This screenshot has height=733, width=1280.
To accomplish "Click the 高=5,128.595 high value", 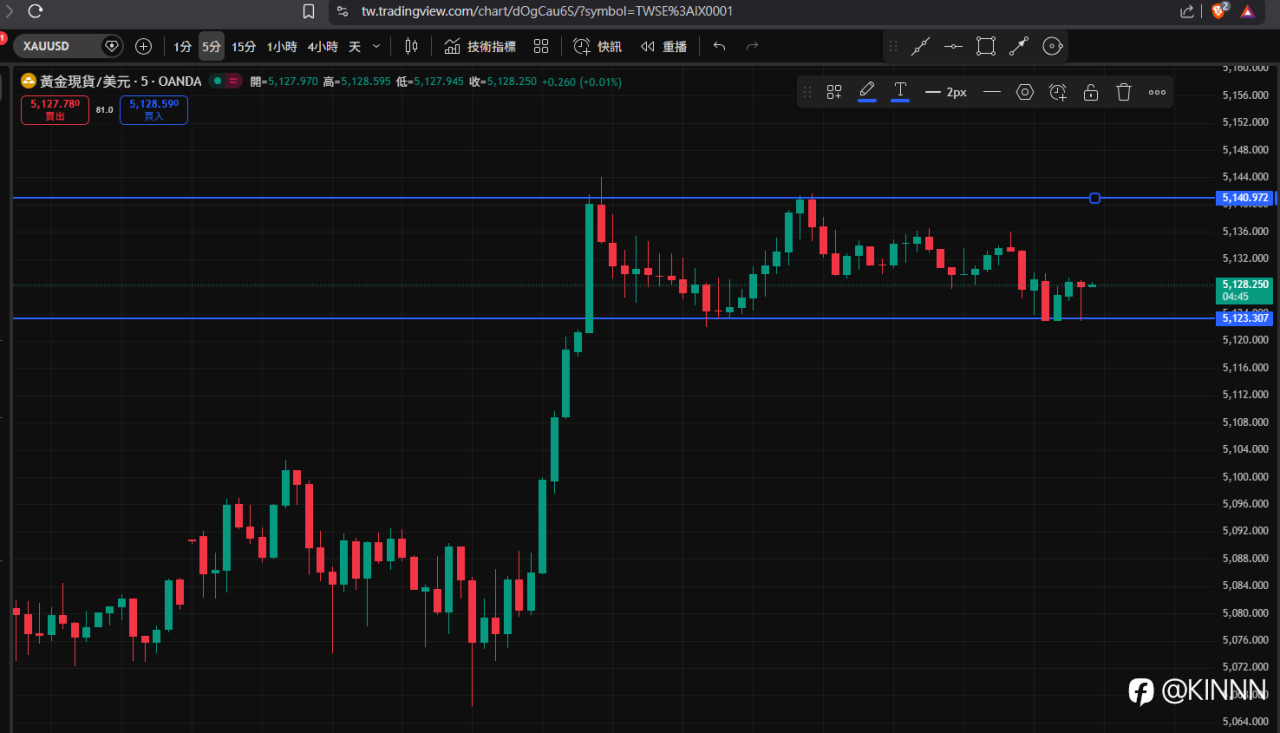I will click(x=357, y=81).
